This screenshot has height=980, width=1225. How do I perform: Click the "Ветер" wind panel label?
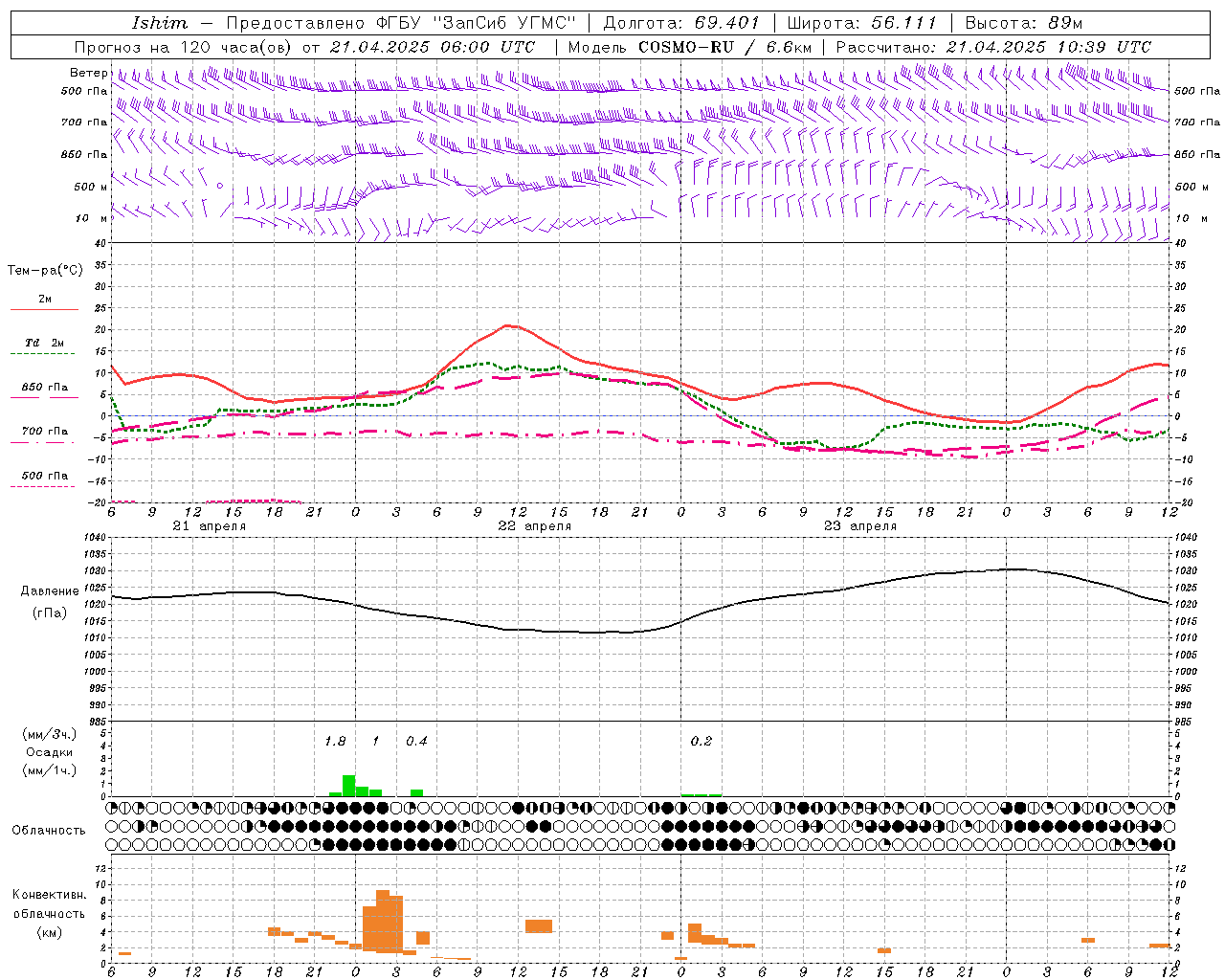point(89,73)
